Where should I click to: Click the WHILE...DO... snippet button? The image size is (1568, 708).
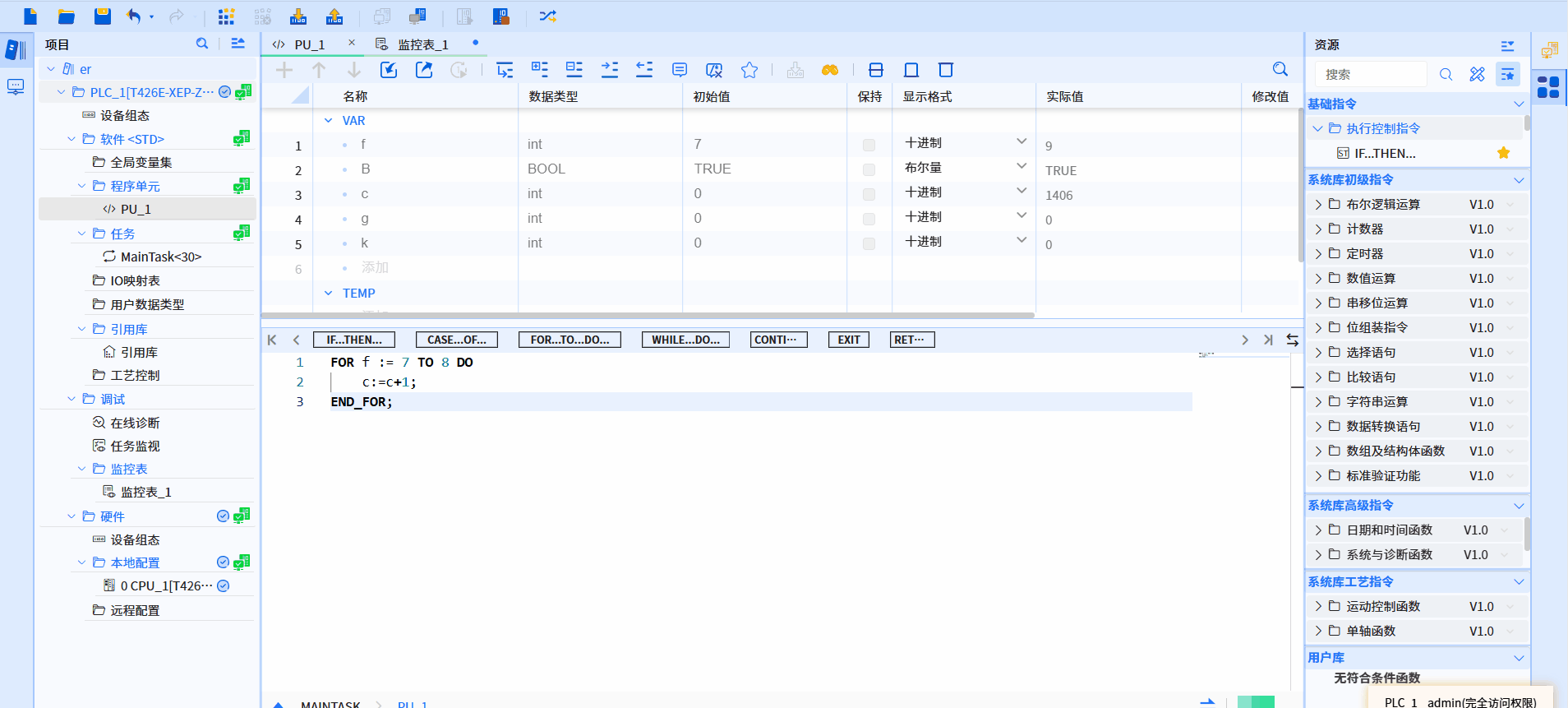click(685, 340)
